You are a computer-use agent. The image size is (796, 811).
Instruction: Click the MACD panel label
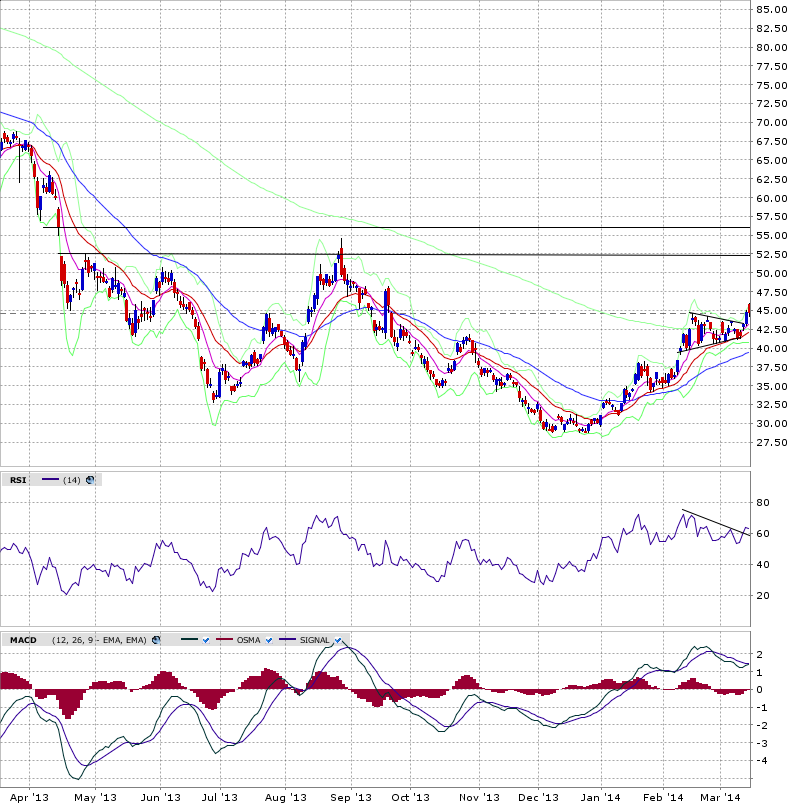coord(22,640)
